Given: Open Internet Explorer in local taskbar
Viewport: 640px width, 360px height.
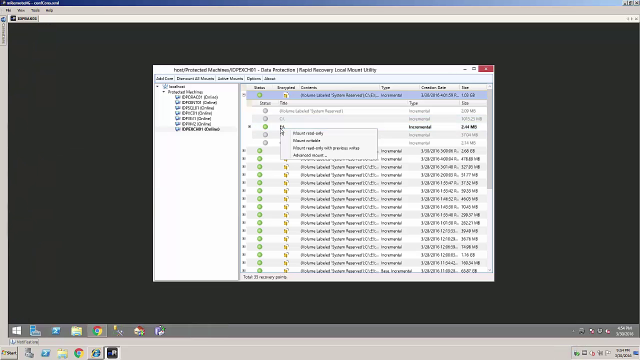Looking at the screenshot, I should [96, 353].
